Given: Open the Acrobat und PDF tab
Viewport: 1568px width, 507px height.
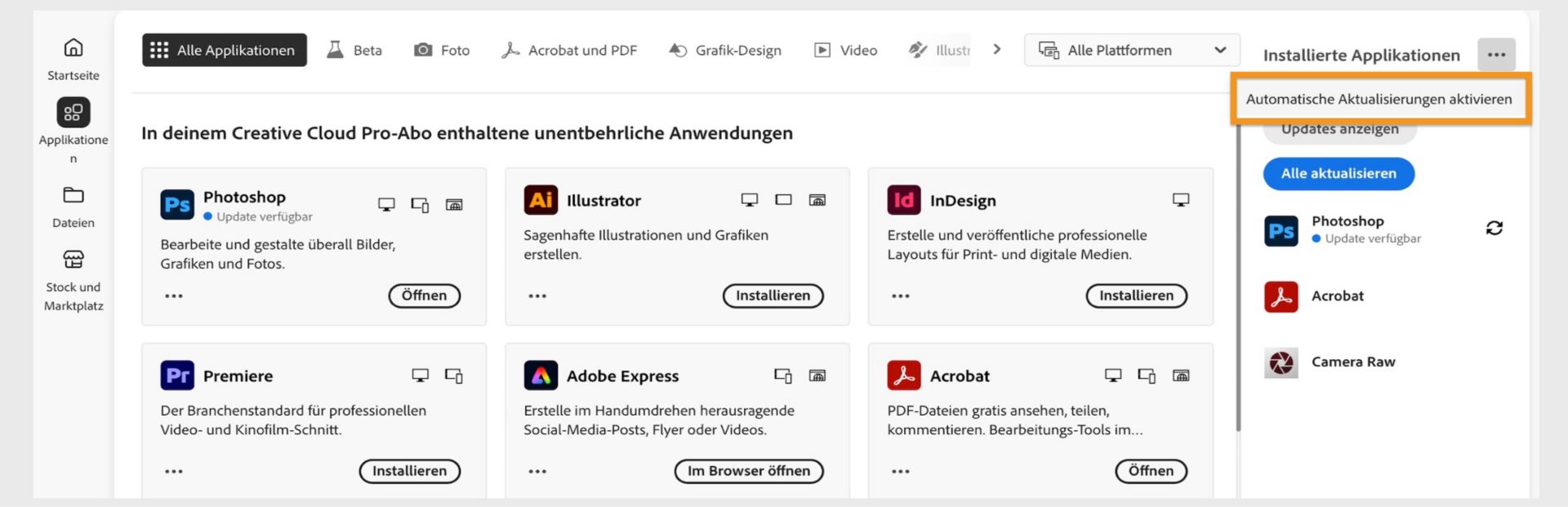Looking at the screenshot, I should point(569,50).
